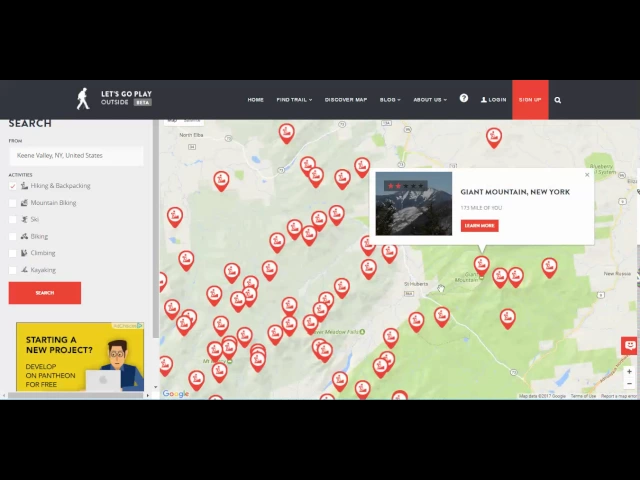The image size is (640, 480).
Task: Click the magnifier search icon in navbar
Action: (558, 100)
